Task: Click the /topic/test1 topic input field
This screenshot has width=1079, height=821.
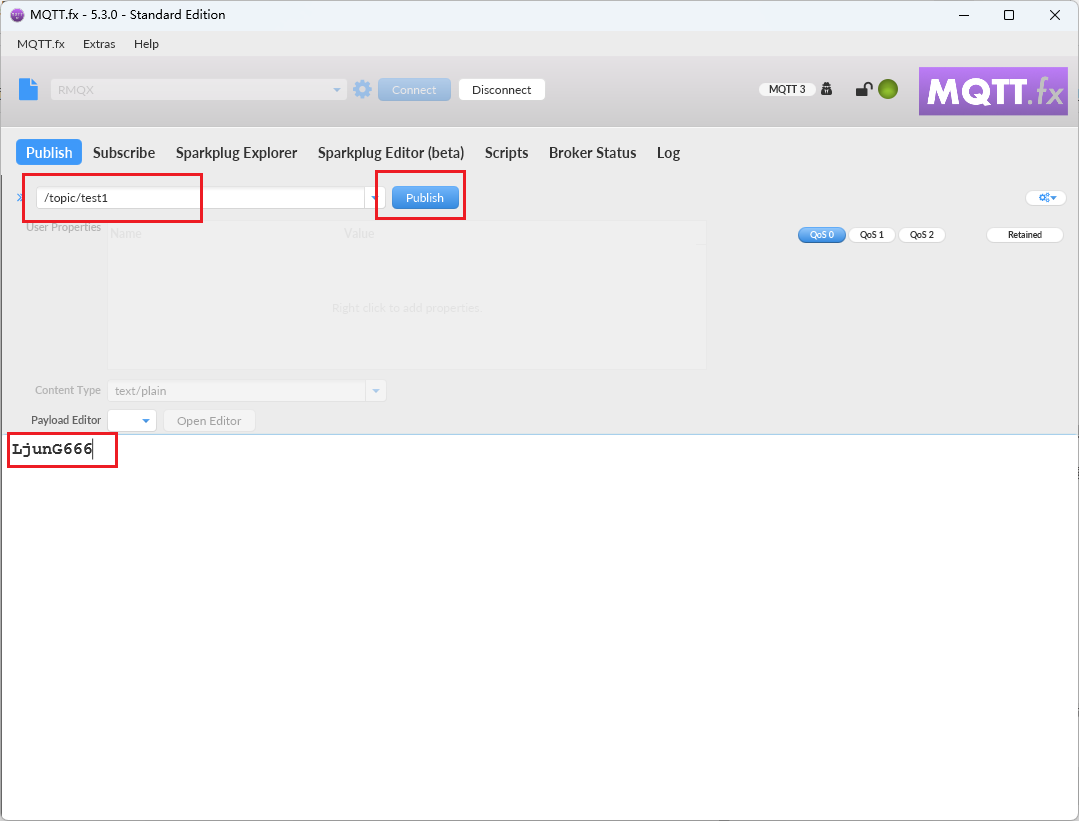Action: [x=200, y=198]
